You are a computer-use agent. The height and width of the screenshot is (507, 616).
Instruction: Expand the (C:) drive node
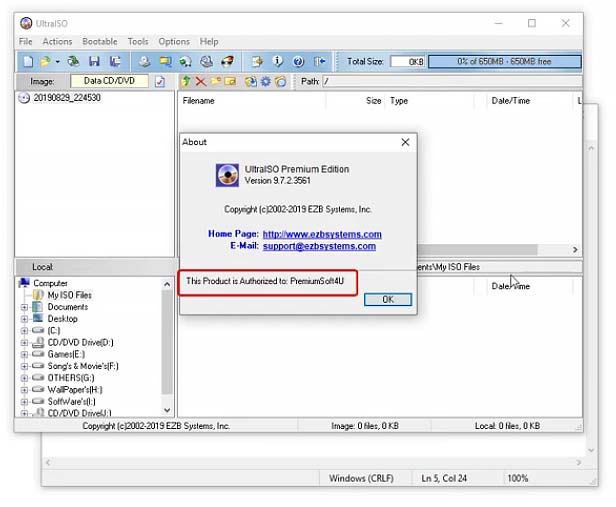click(x=24, y=331)
